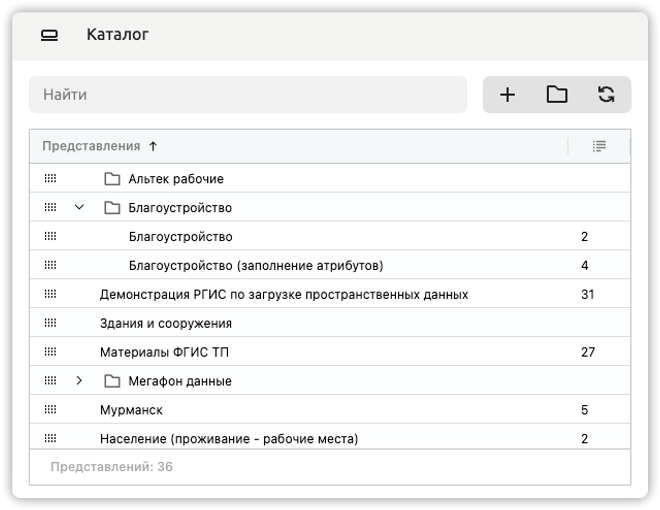Open the Материалы ФГИС ТП view
The image size is (660, 510).
point(164,352)
